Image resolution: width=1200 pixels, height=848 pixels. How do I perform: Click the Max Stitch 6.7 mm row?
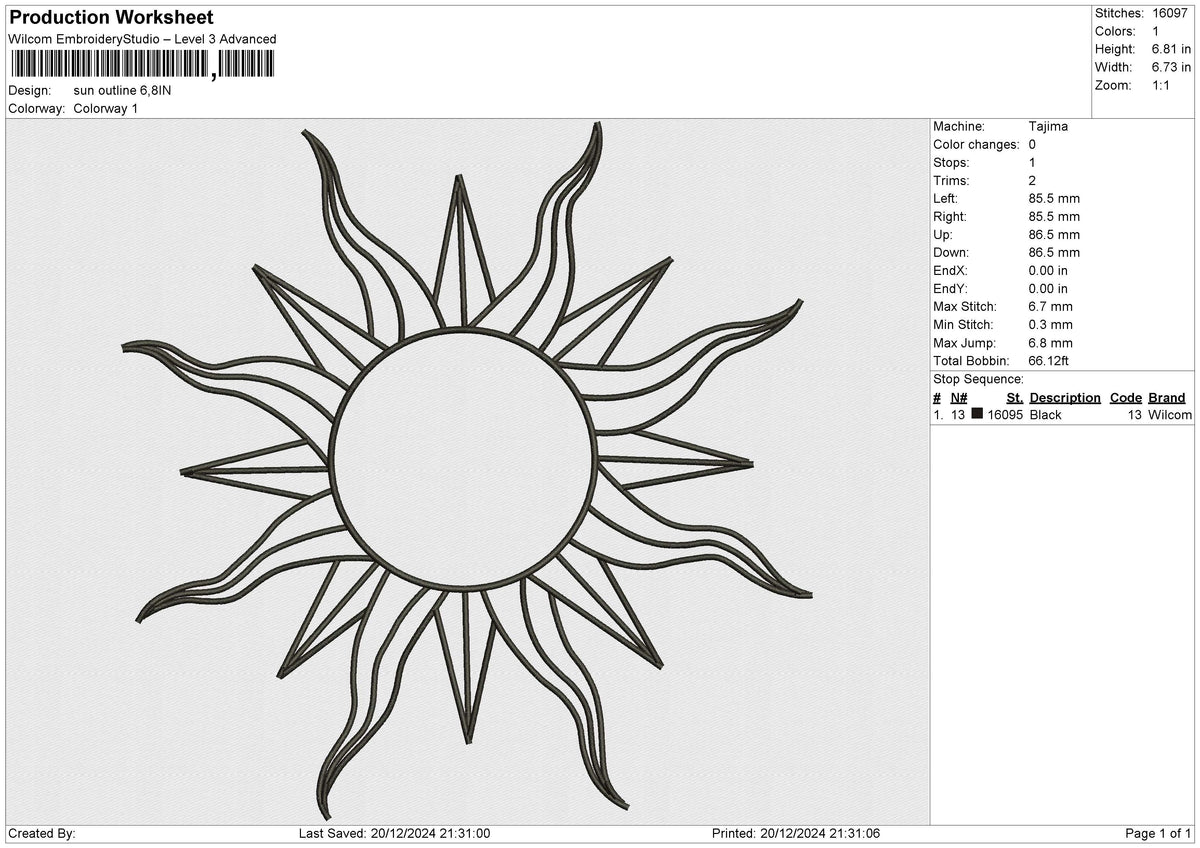click(1003, 306)
